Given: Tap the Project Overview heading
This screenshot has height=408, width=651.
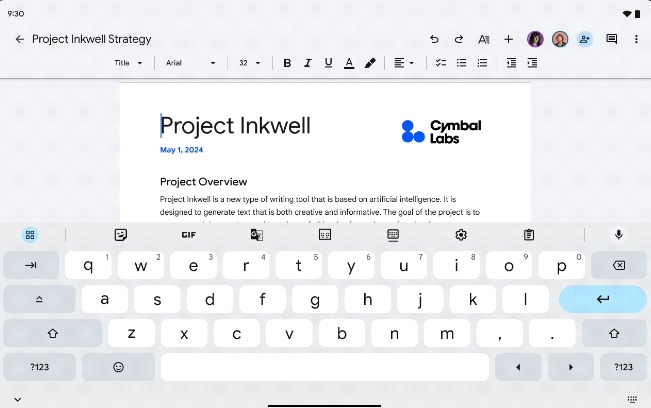Looking at the screenshot, I should point(203,182).
